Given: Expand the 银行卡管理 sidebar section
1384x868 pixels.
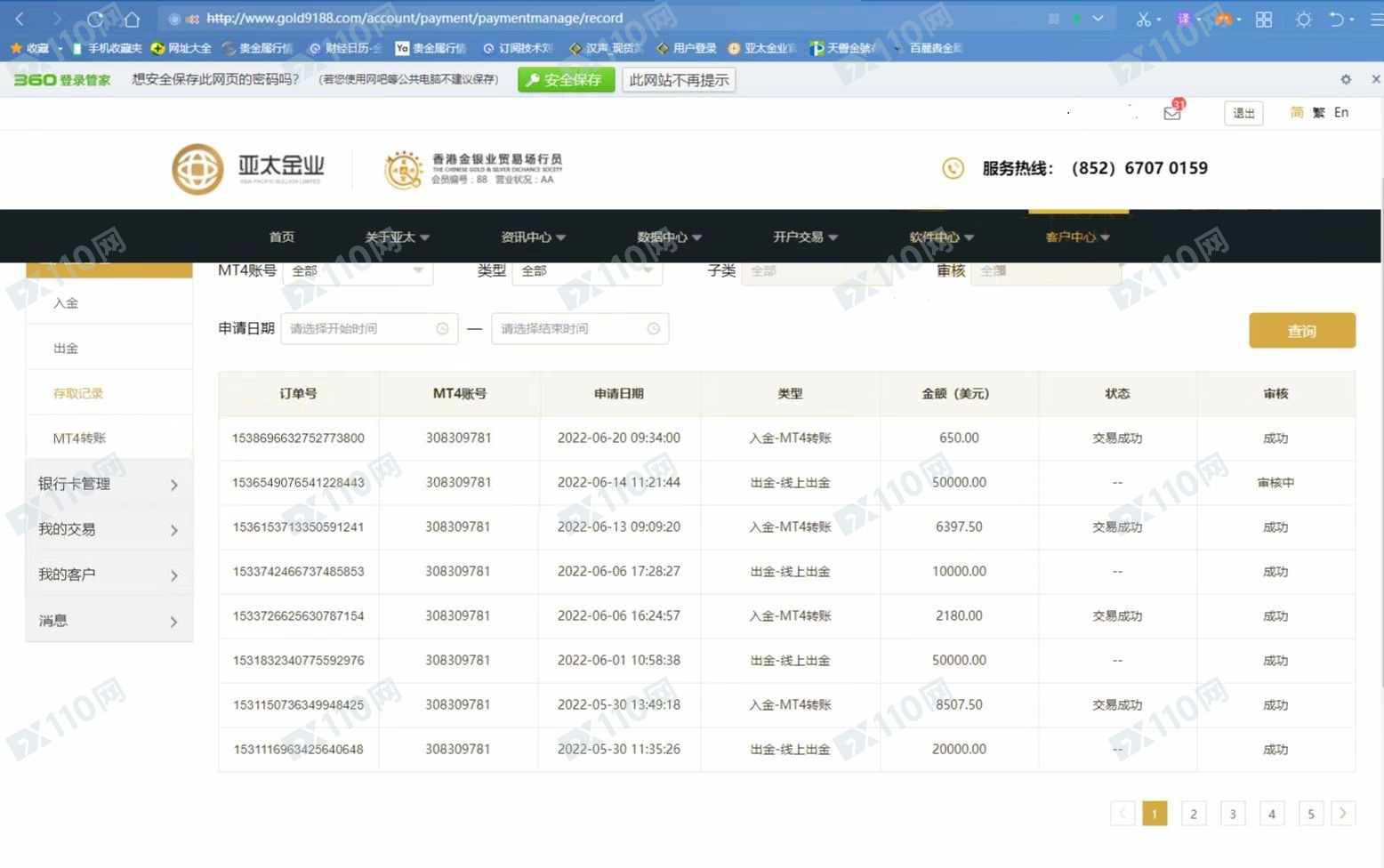Looking at the screenshot, I should (109, 484).
